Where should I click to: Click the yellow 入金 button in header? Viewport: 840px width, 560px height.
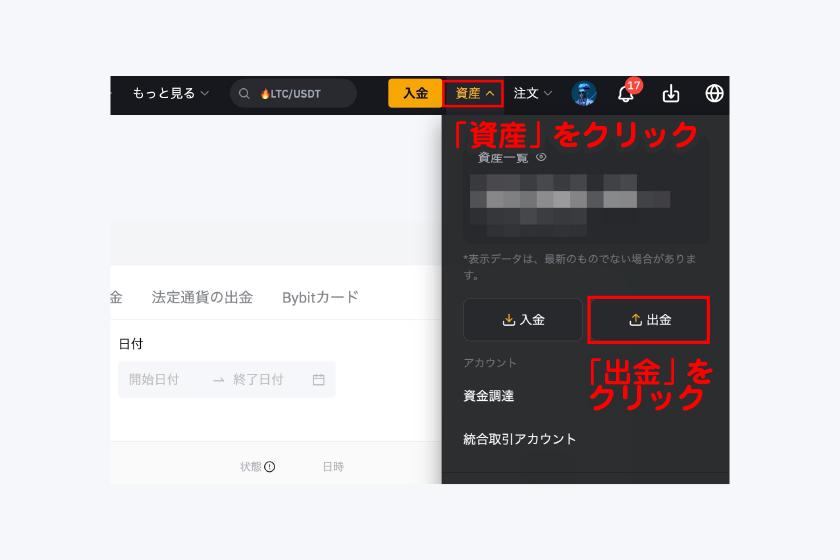pyautogui.click(x=415, y=93)
